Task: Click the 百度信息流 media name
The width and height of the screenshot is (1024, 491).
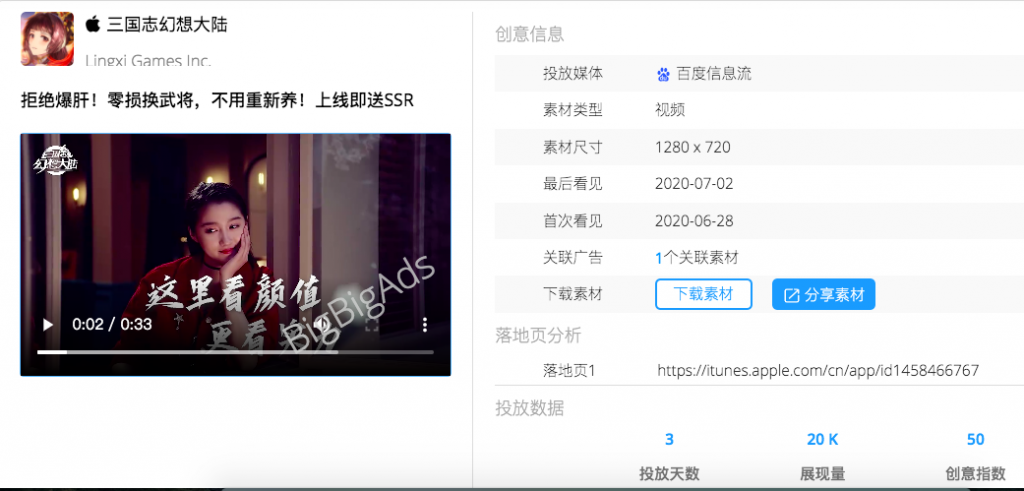Action: pyautogui.click(x=714, y=74)
